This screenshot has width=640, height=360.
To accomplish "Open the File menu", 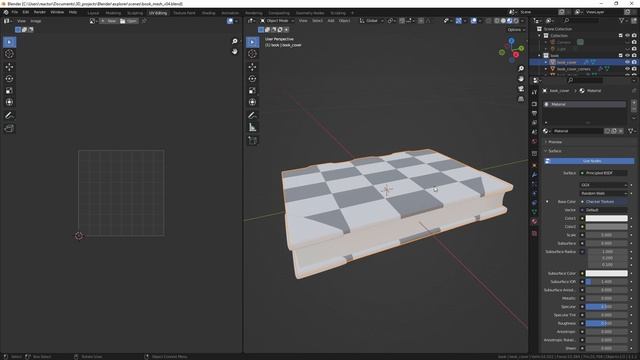I will [15, 12].
